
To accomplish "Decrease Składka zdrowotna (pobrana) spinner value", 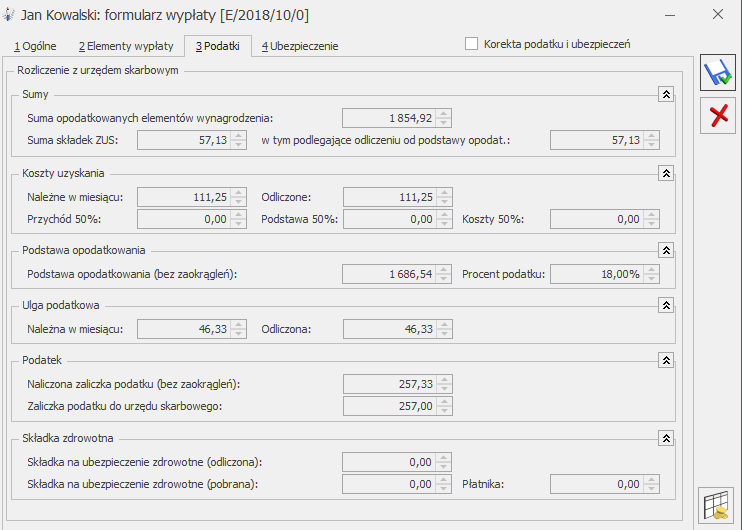I will point(444,489).
